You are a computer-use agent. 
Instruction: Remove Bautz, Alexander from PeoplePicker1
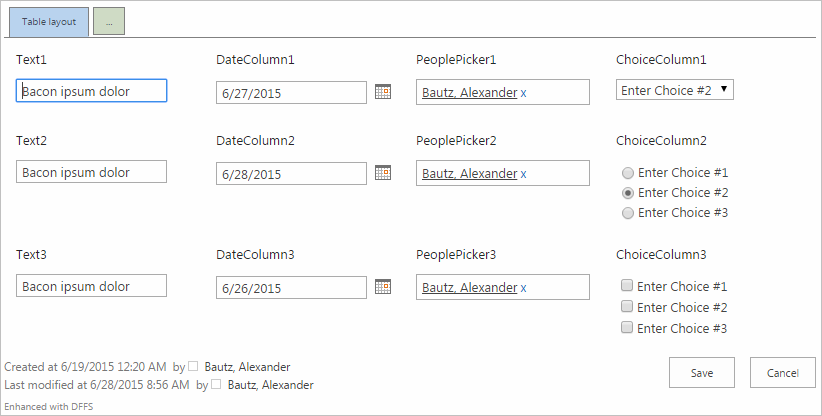click(x=523, y=92)
